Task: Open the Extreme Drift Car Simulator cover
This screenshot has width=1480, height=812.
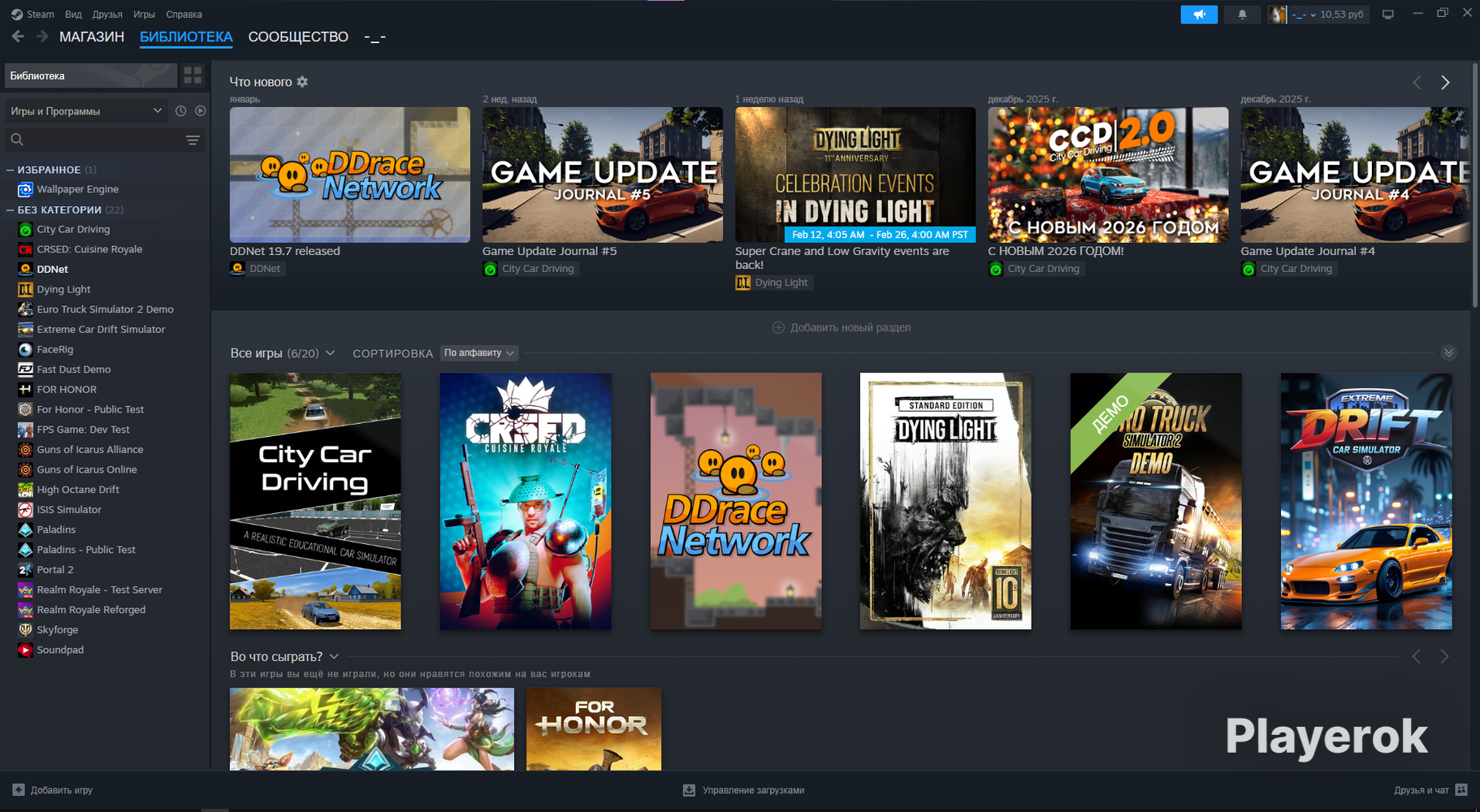Action: 1366,501
